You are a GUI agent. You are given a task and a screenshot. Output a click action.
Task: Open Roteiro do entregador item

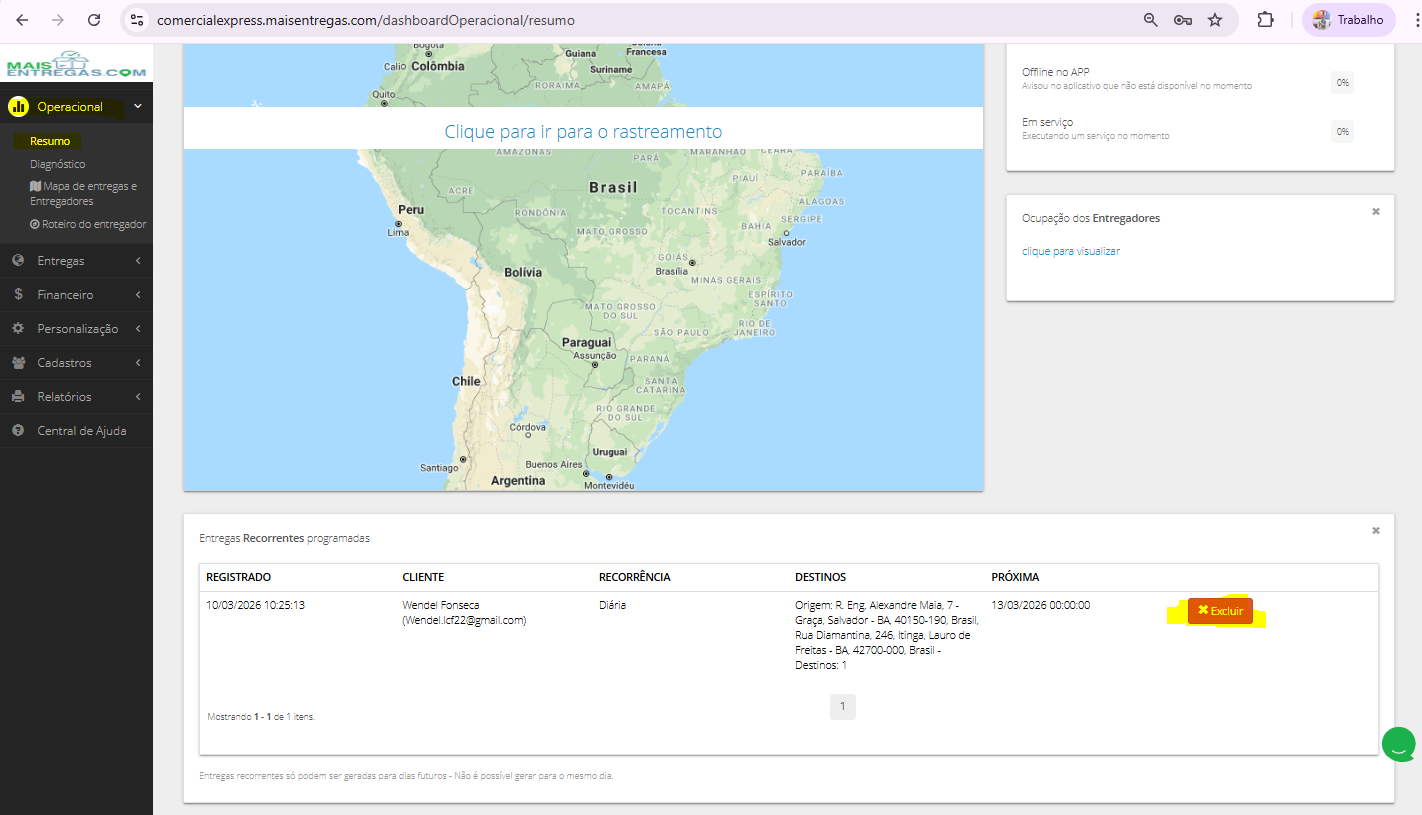(88, 224)
